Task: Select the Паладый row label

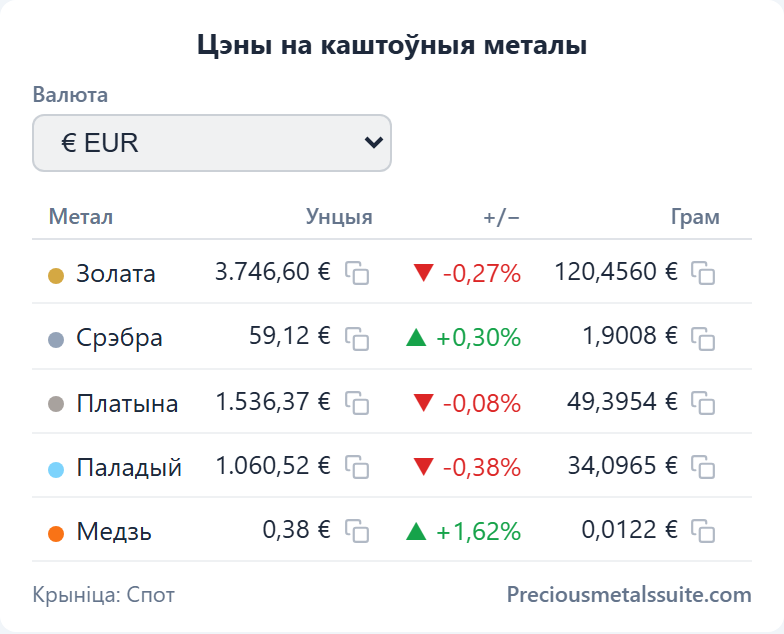Action: pos(128,467)
